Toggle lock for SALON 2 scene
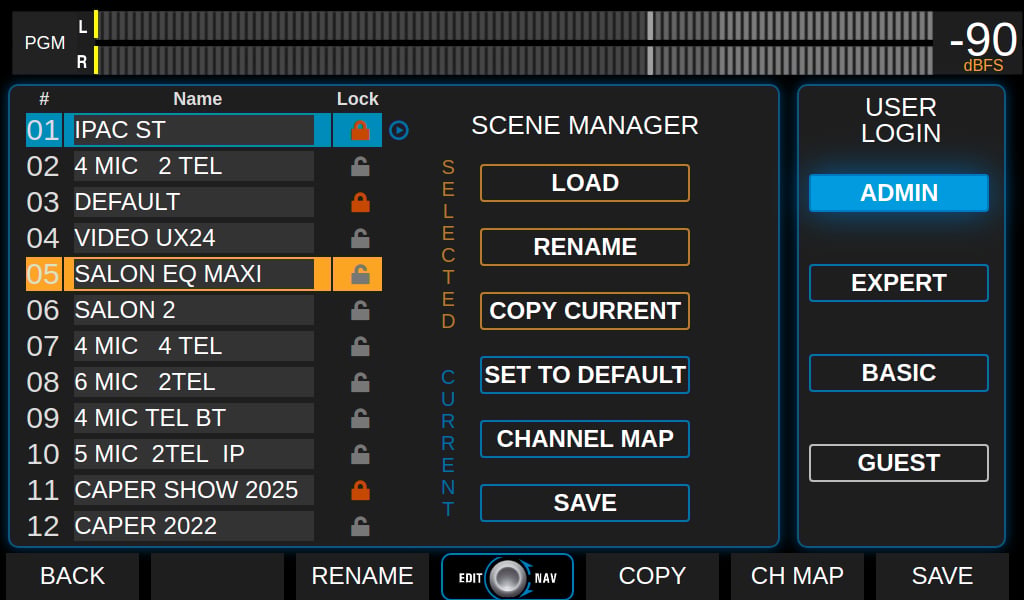Image resolution: width=1024 pixels, height=600 pixels. (360, 309)
